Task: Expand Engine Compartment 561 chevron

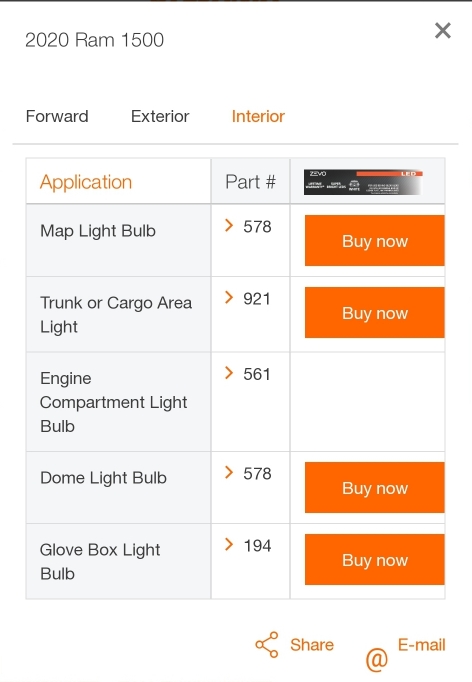Action: (x=229, y=373)
